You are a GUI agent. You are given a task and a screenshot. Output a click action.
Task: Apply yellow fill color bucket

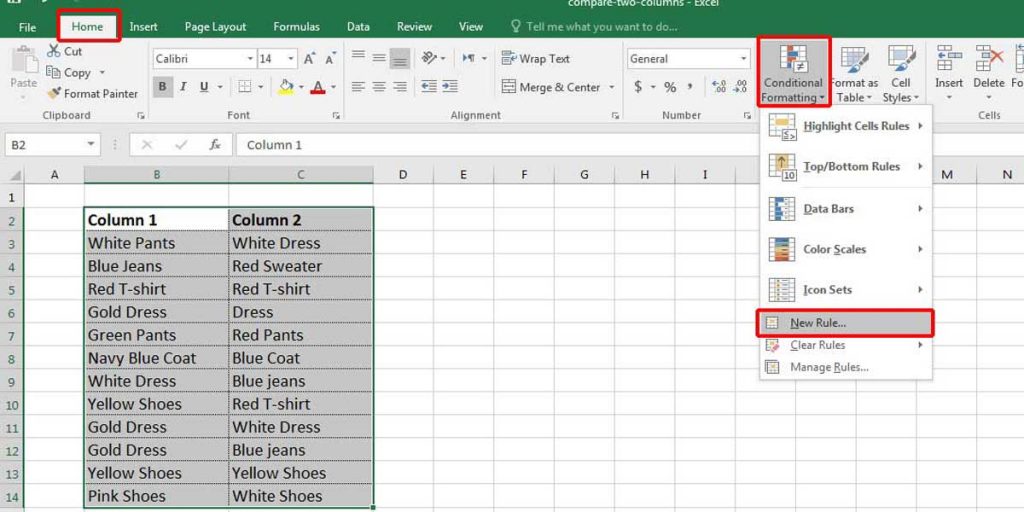pyautogui.click(x=286, y=87)
